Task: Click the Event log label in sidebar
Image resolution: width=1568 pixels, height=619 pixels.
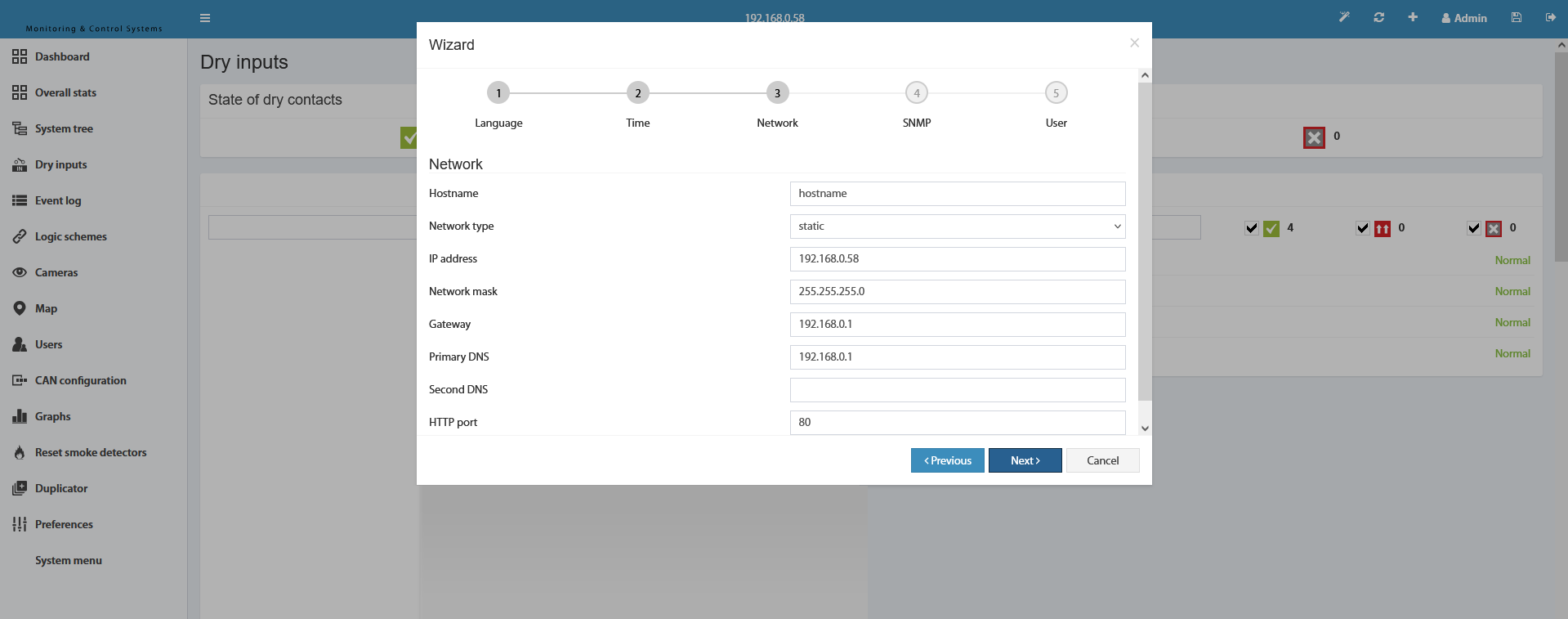Action: [x=58, y=200]
